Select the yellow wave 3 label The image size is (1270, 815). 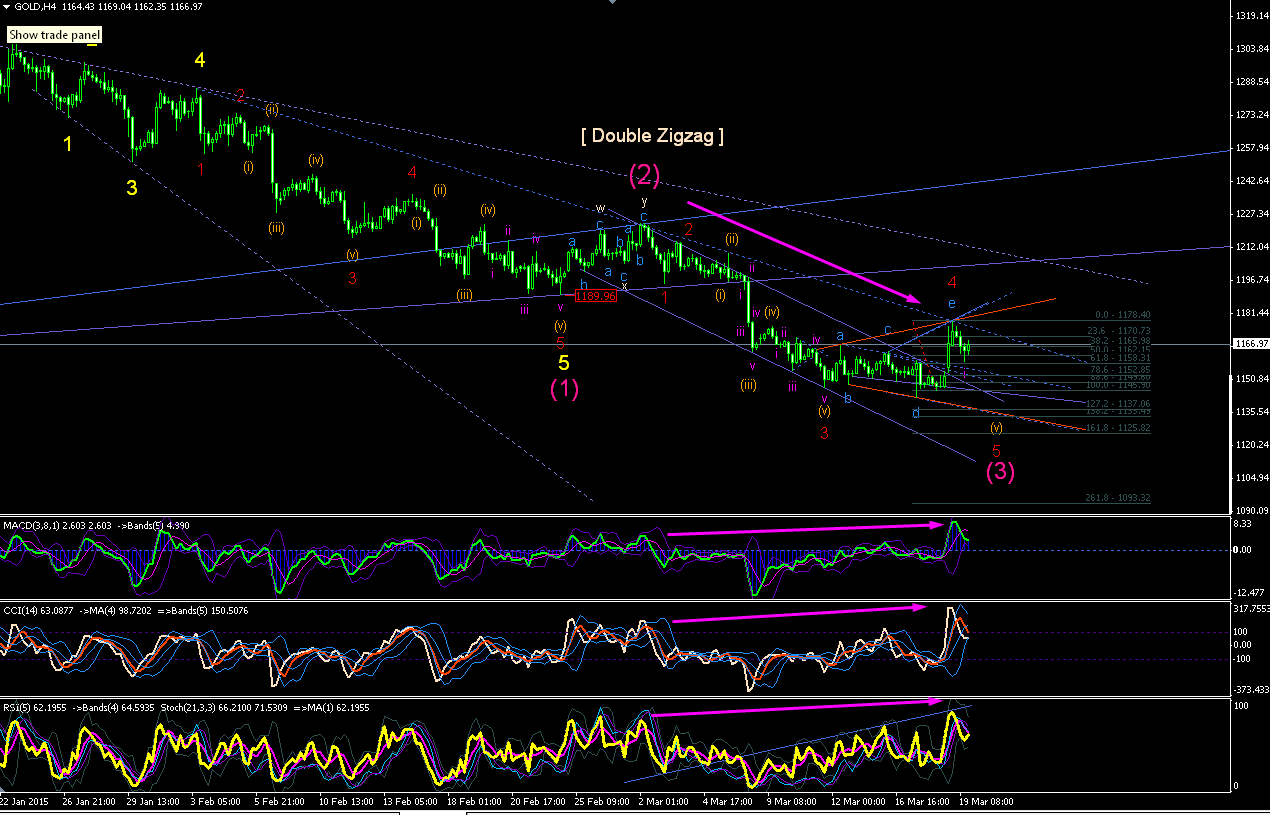[132, 187]
